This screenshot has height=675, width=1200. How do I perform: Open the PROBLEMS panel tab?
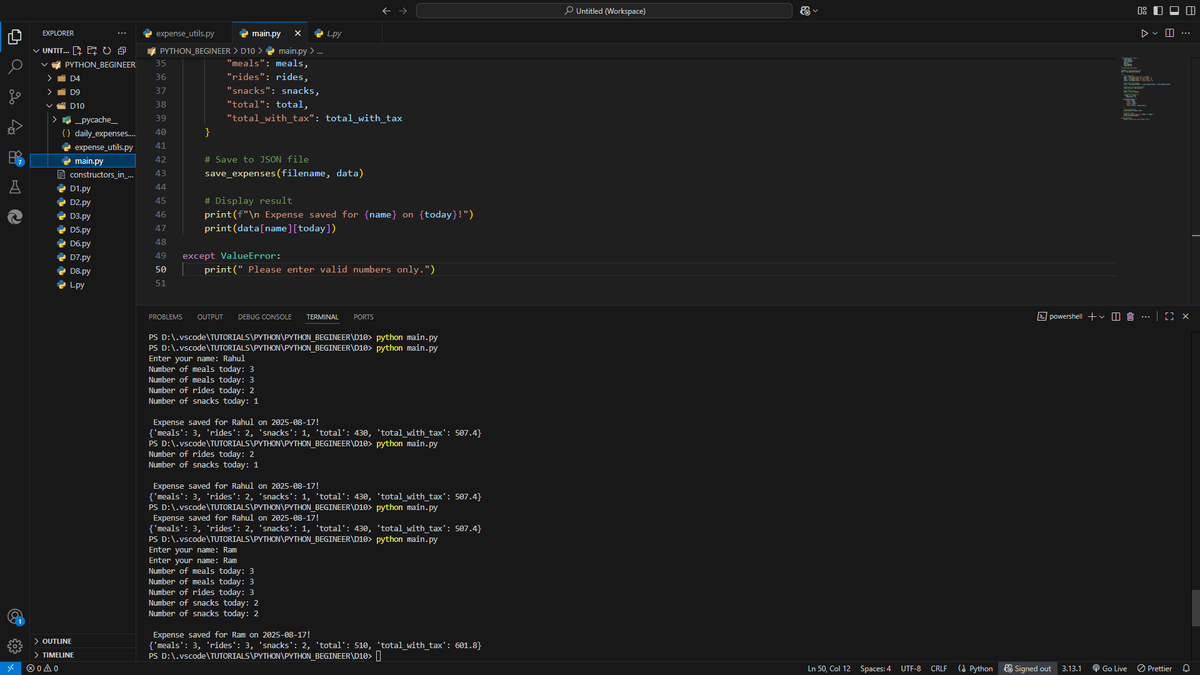tap(166, 317)
